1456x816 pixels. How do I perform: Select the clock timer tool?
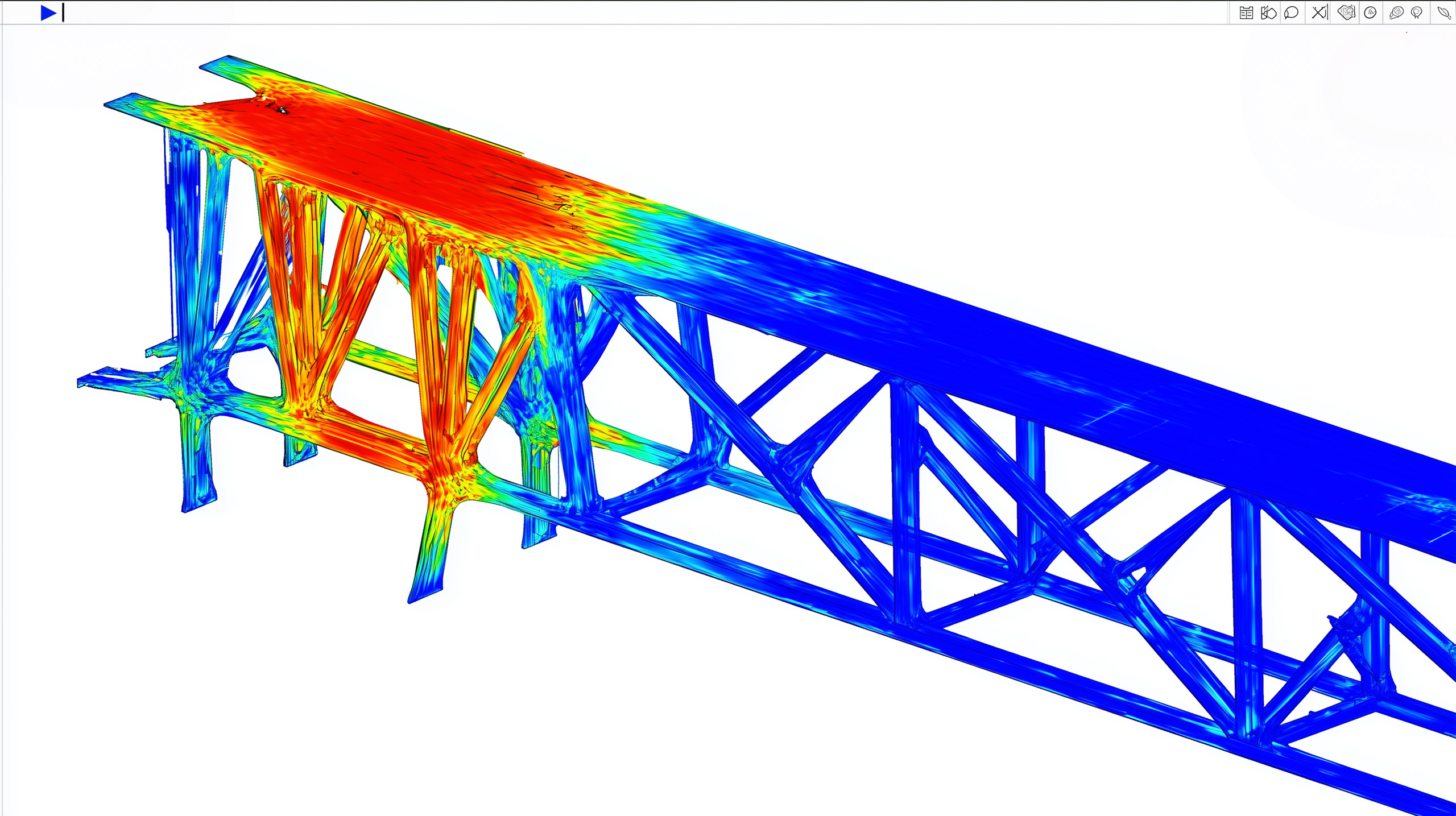point(1369,13)
